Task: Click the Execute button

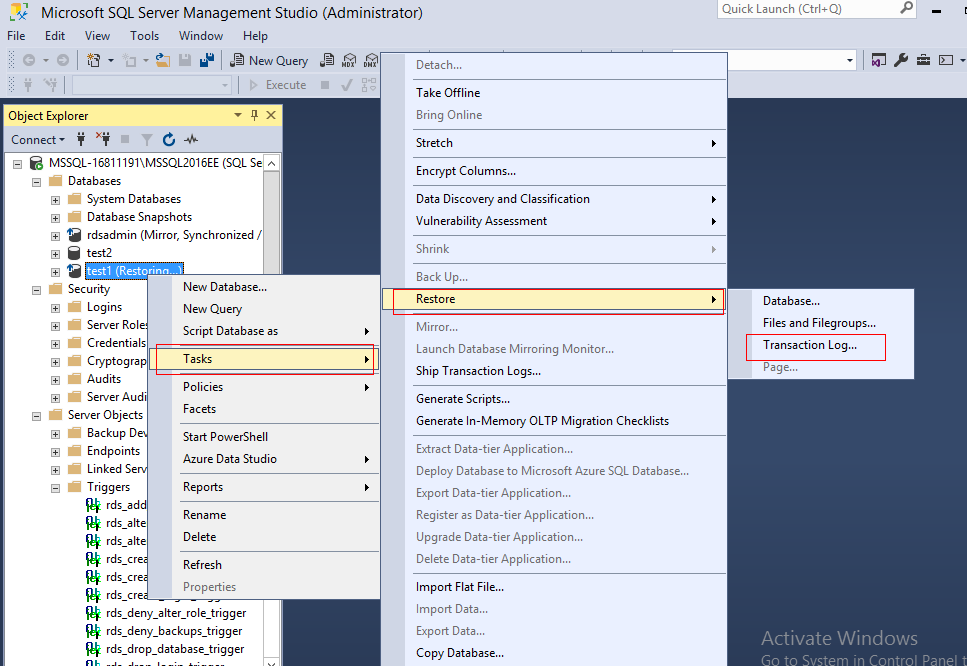Action: [278, 85]
